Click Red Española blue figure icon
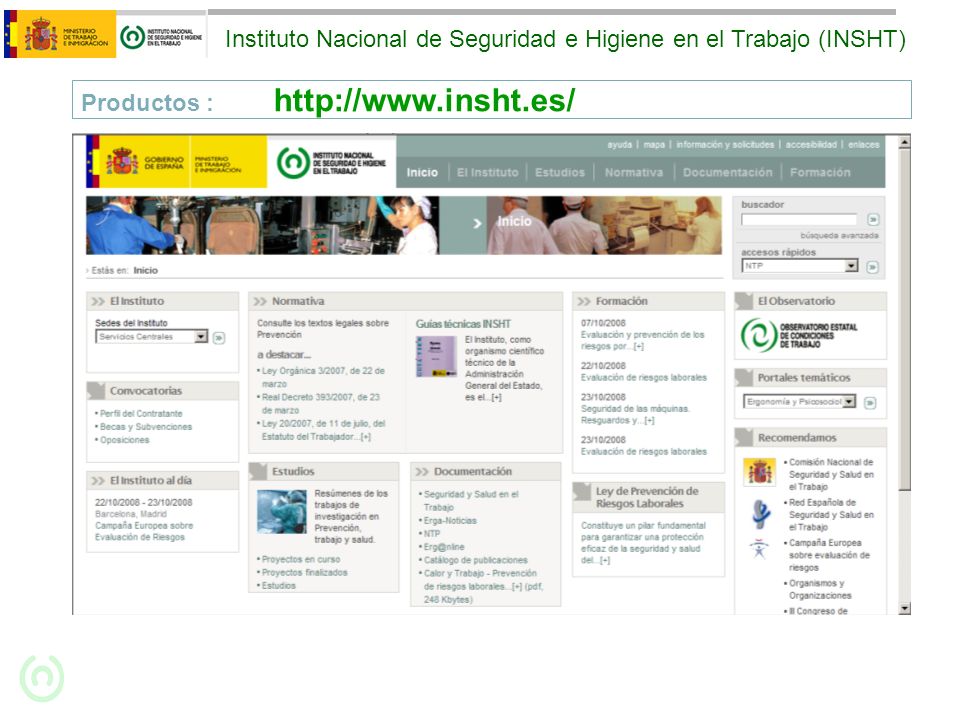This screenshot has height=720, width=960. point(760,514)
